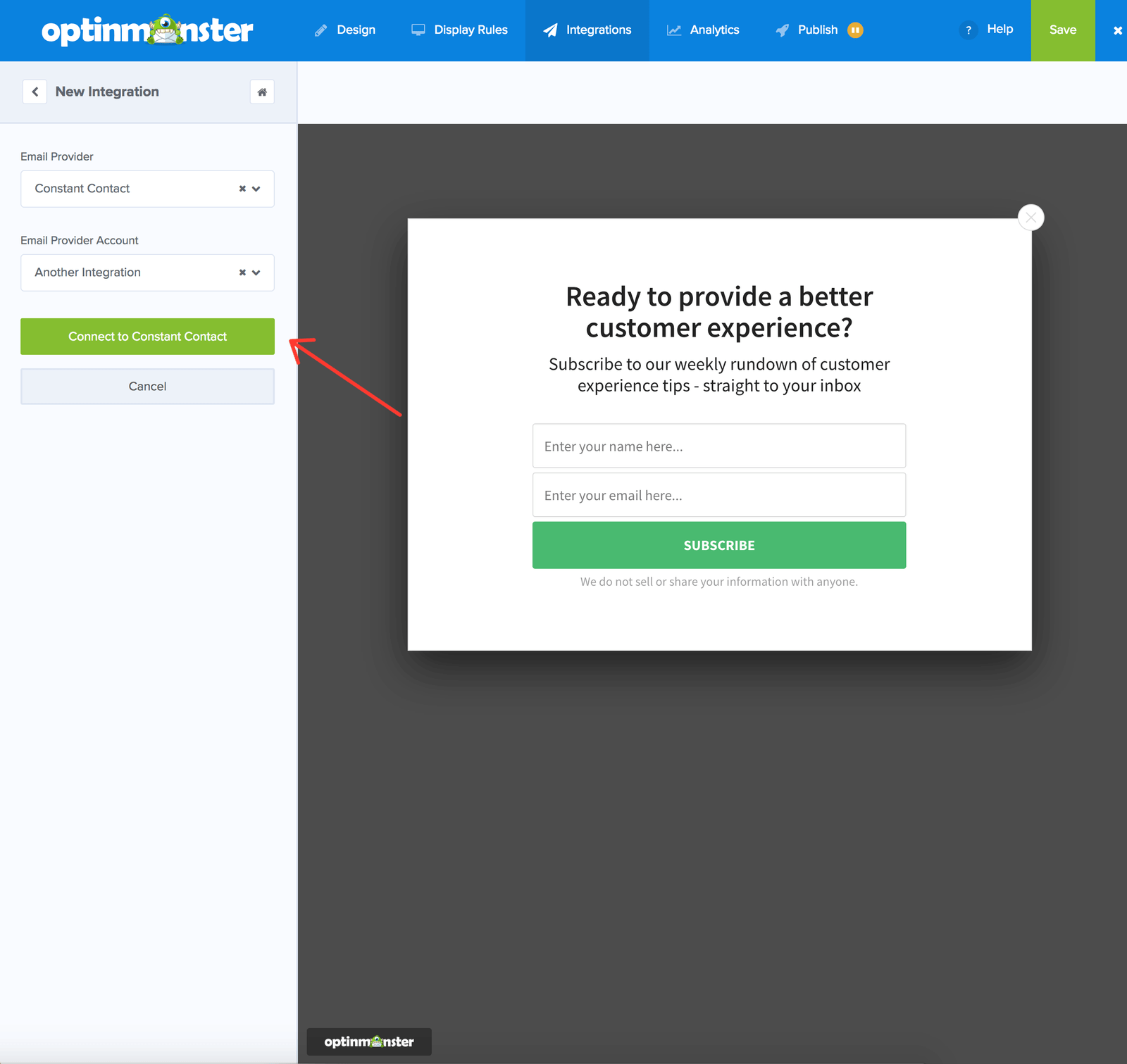Save the campaign with the green Save button
The width and height of the screenshot is (1127, 1064).
(1063, 30)
